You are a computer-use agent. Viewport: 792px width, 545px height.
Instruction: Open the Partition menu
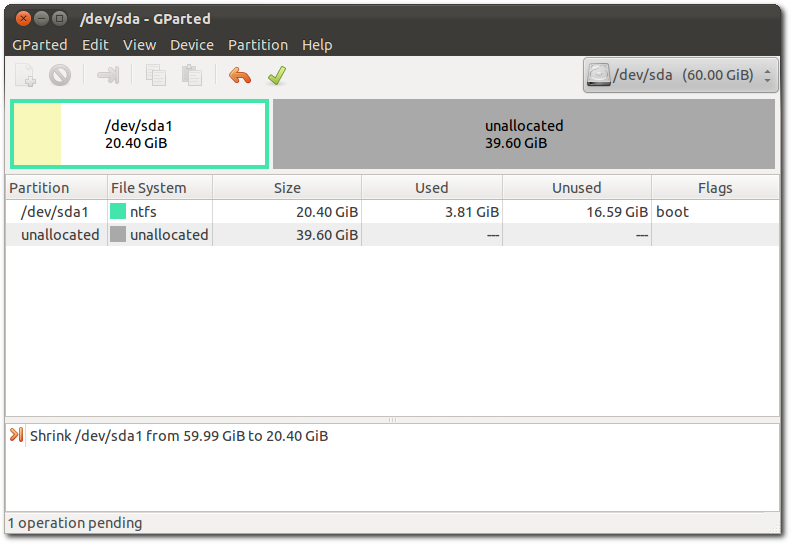[258, 45]
